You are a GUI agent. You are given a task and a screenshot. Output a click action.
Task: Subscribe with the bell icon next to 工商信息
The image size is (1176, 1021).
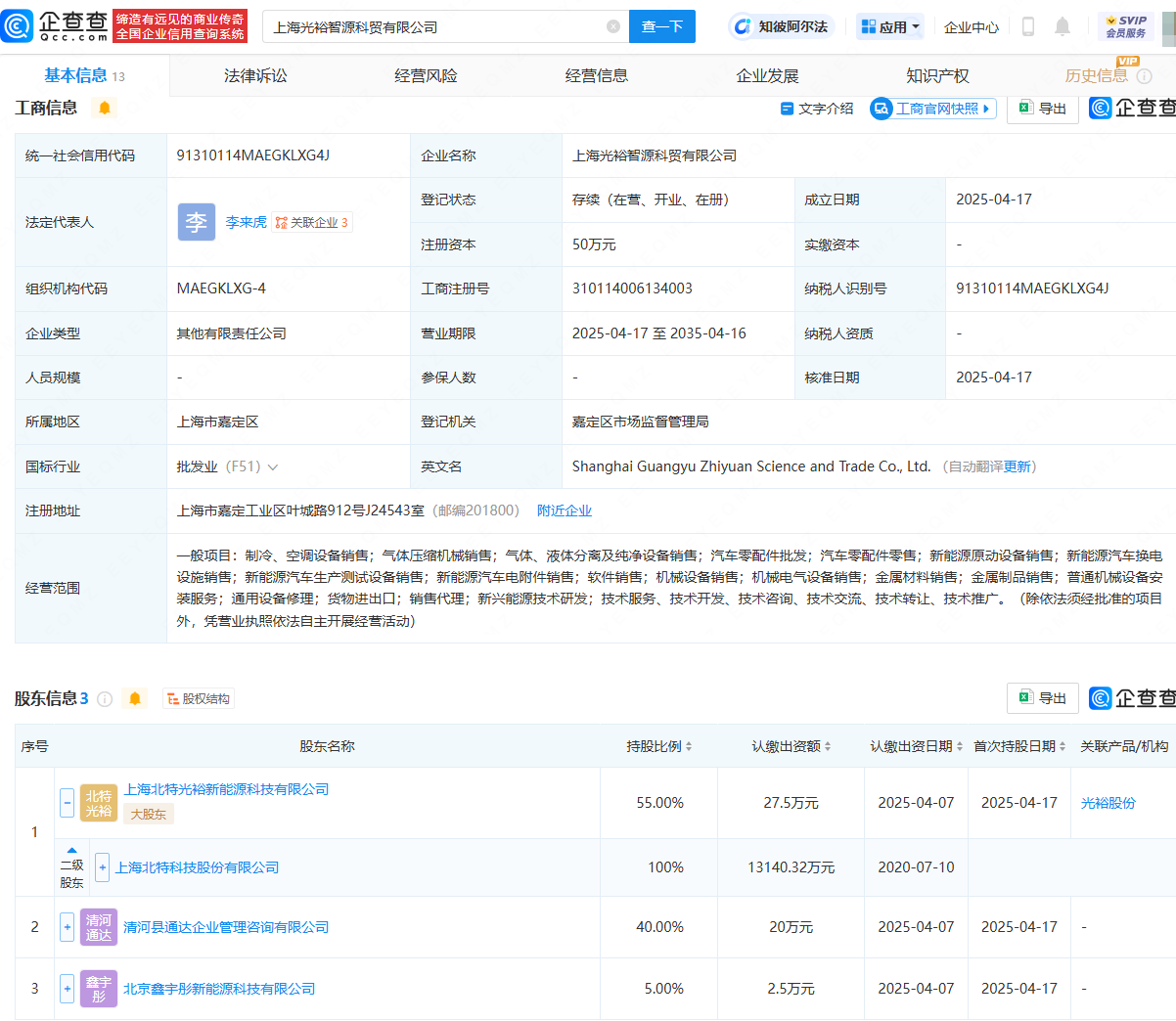103,109
